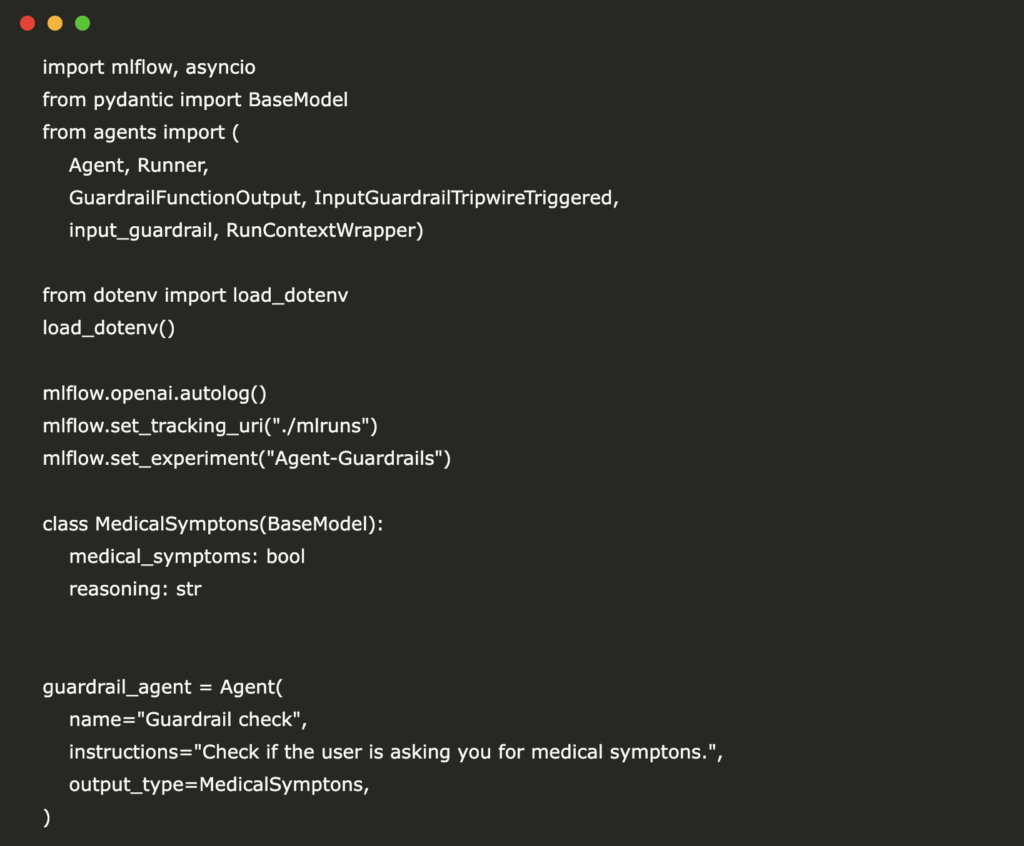The image size is (1024, 846).
Task: Click the 'reasoning: str' field line
Action: coord(135,589)
